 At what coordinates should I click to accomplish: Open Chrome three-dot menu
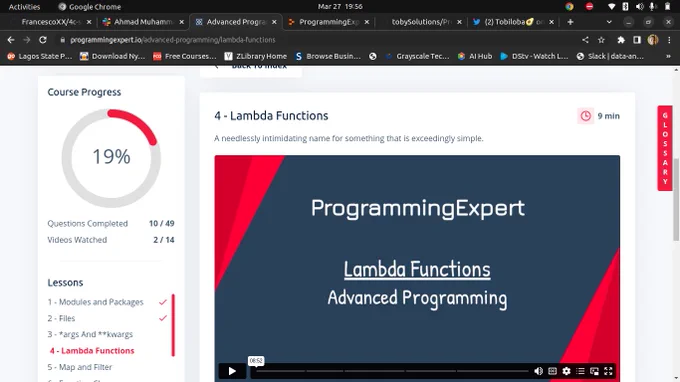click(x=669, y=40)
